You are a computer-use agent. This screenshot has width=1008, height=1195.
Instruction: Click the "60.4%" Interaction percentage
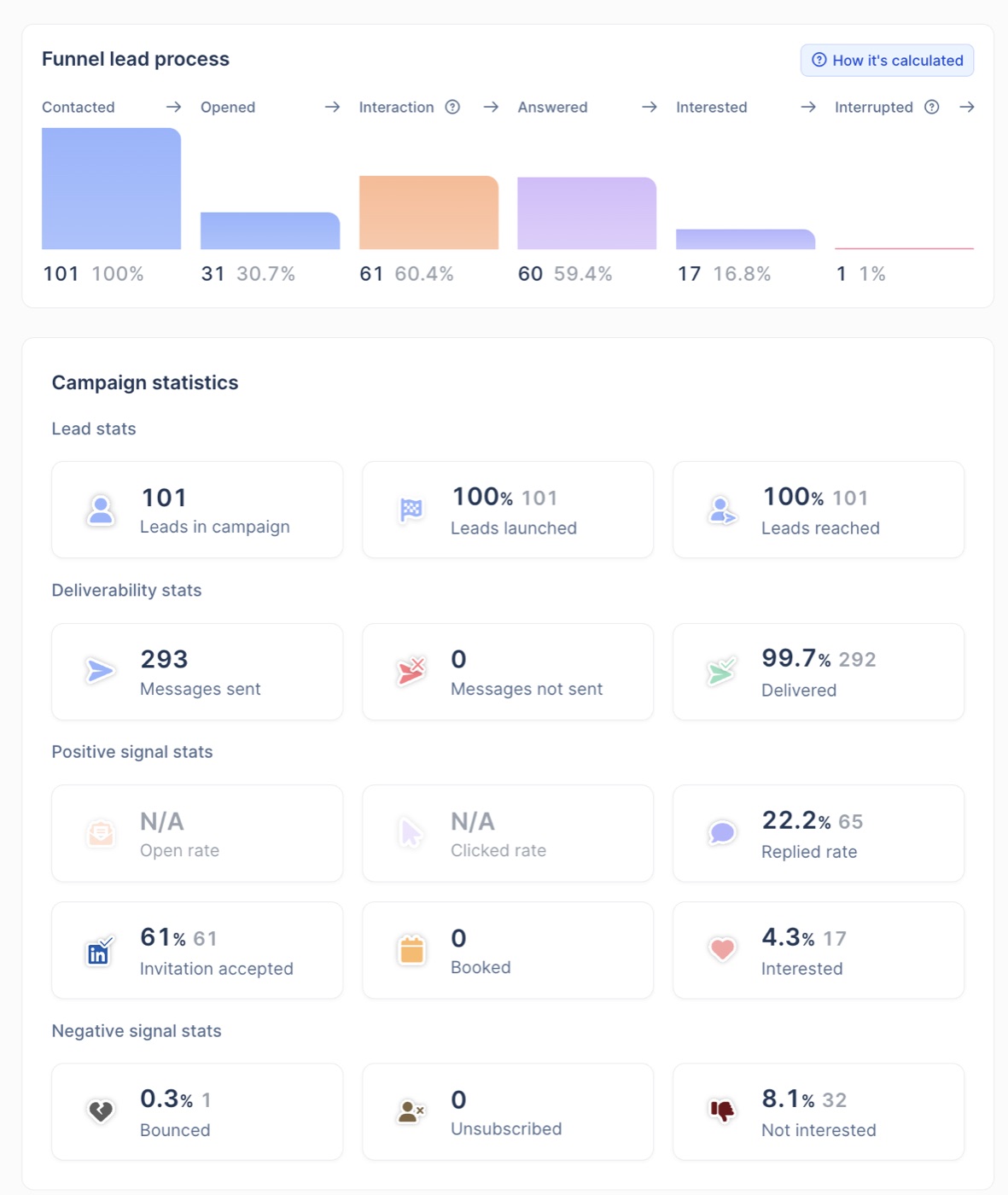point(424,274)
